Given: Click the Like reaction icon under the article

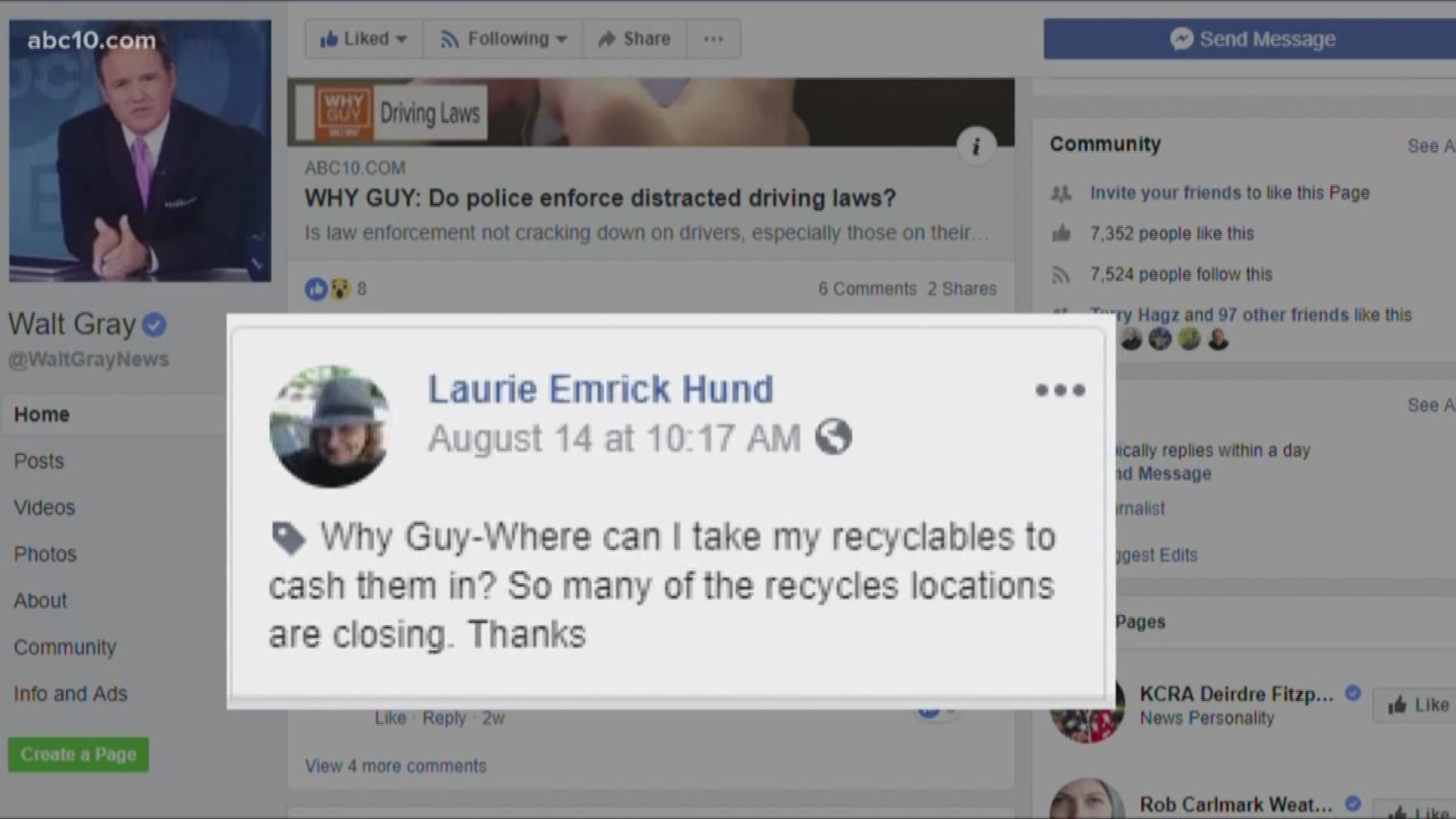Looking at the screenshot, I should click(x=315, y=288).
